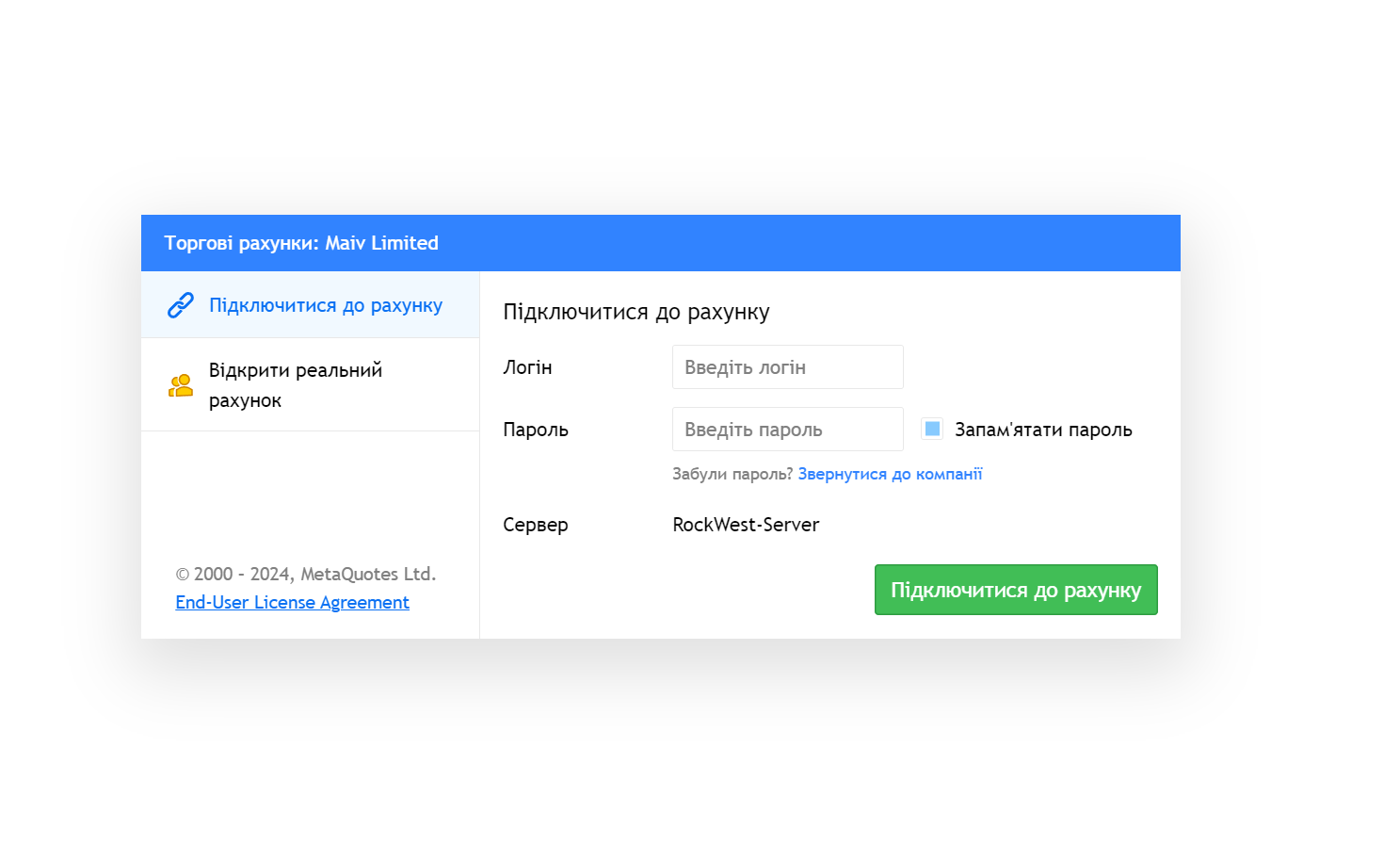Open the 'Відкрити реальний рахунок' tab
The image size is (1400, 861).
tap(296, 384)
